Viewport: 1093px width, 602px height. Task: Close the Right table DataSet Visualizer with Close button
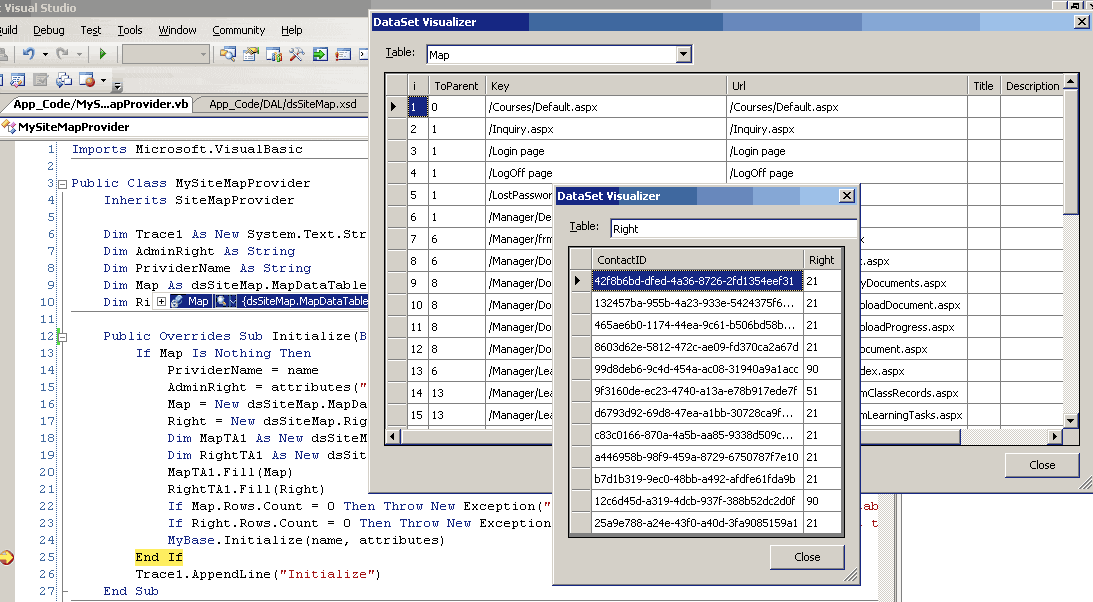click(807, 557)
